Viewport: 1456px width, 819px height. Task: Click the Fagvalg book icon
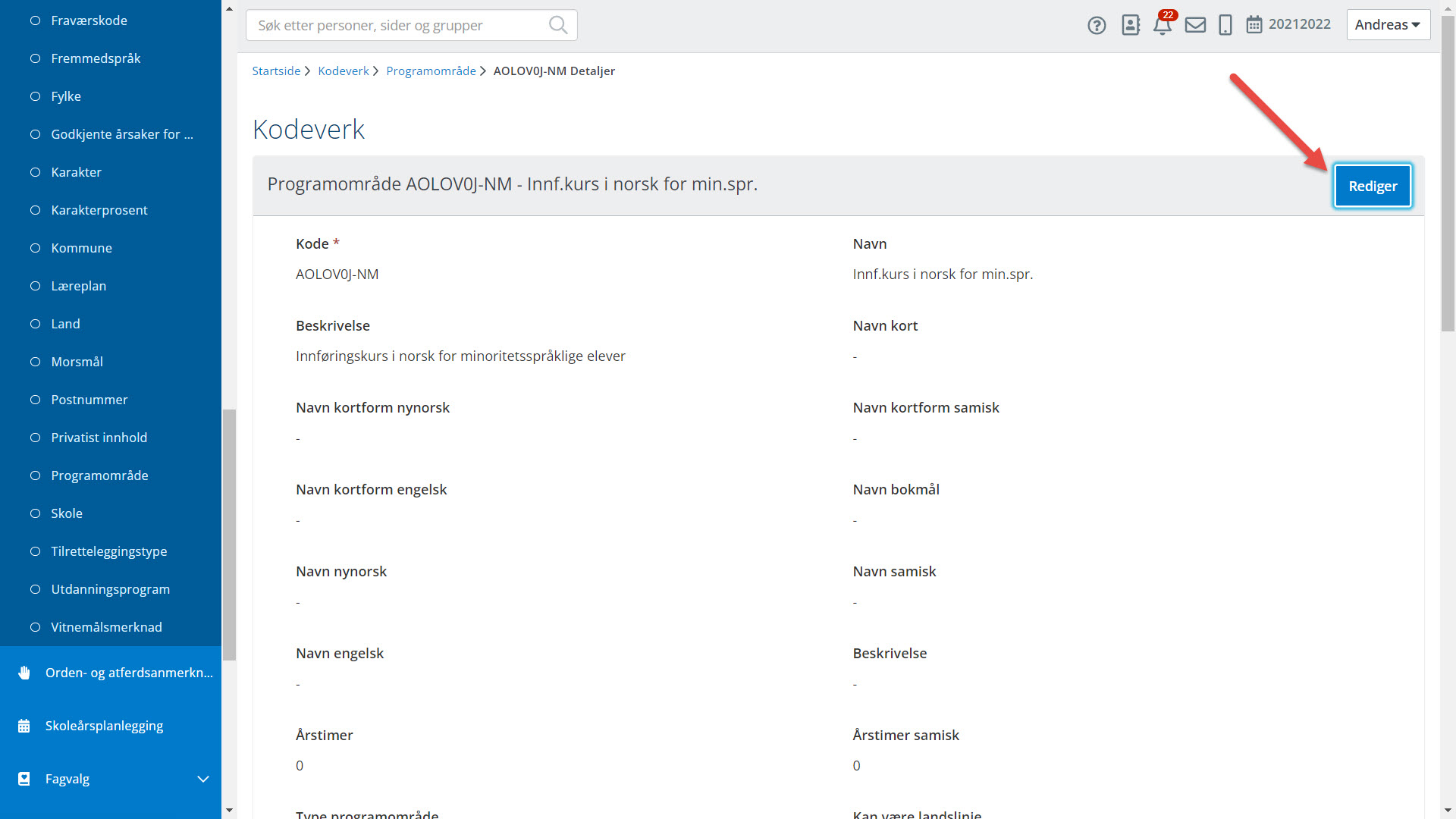24,779
